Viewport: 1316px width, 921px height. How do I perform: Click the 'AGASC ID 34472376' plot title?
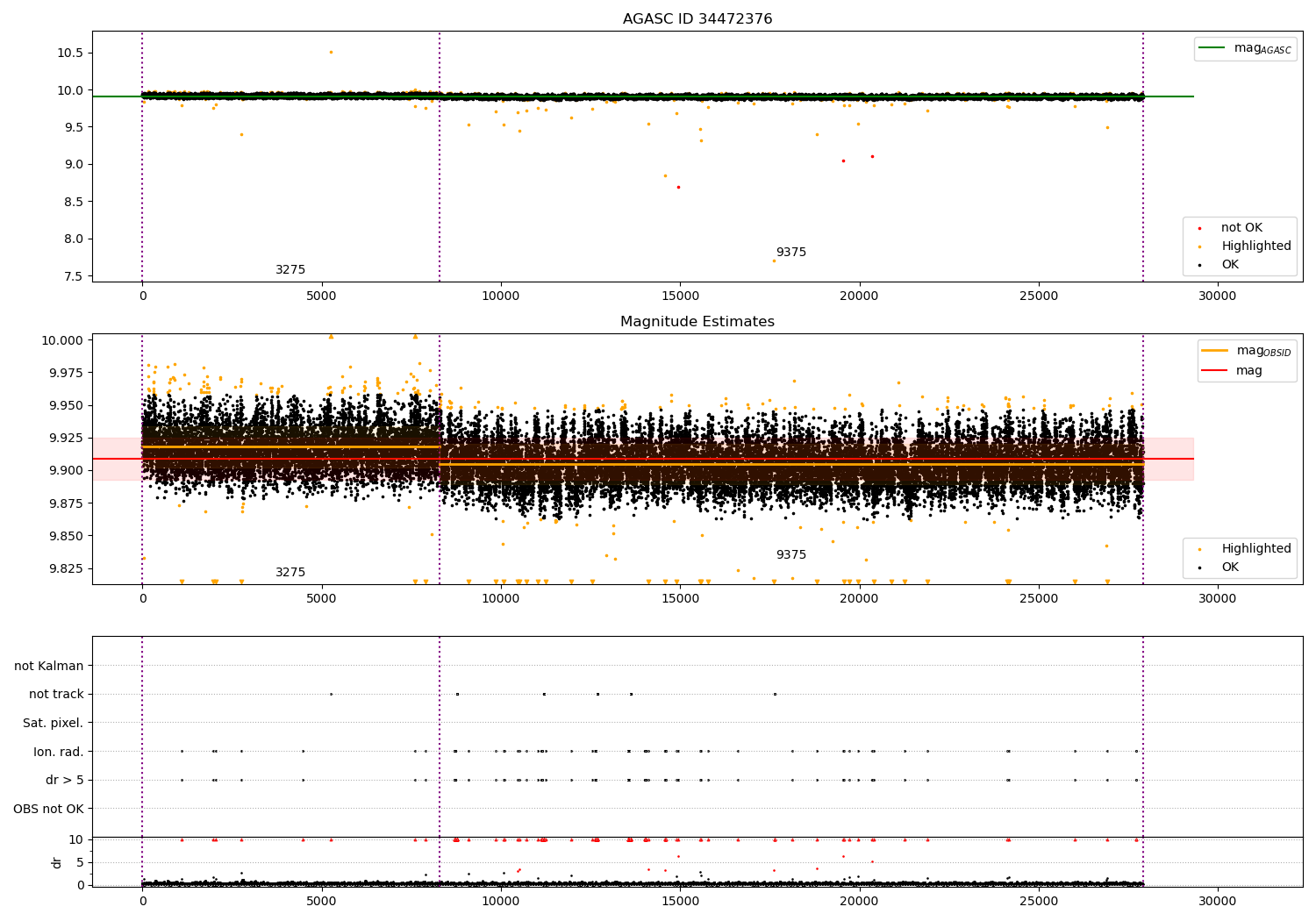pos(697,19)
